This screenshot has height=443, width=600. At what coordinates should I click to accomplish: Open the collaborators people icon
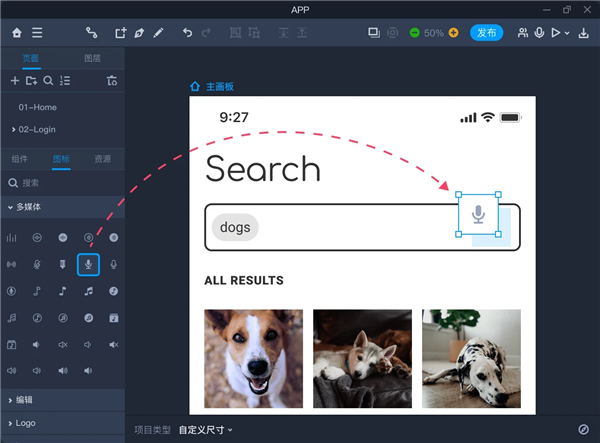[523, 33]
